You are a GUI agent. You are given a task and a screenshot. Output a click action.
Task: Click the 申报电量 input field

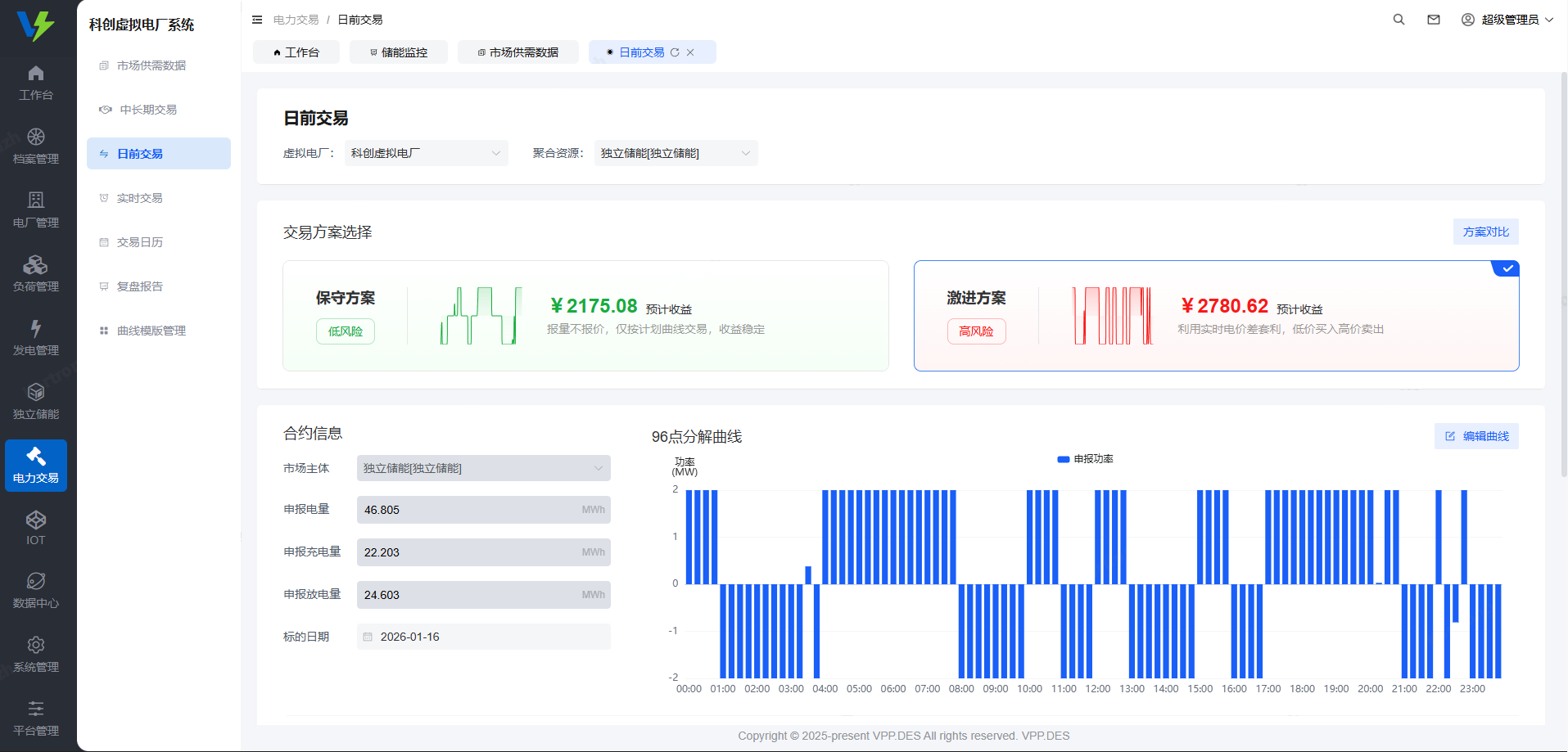click(x=483, y=509)
